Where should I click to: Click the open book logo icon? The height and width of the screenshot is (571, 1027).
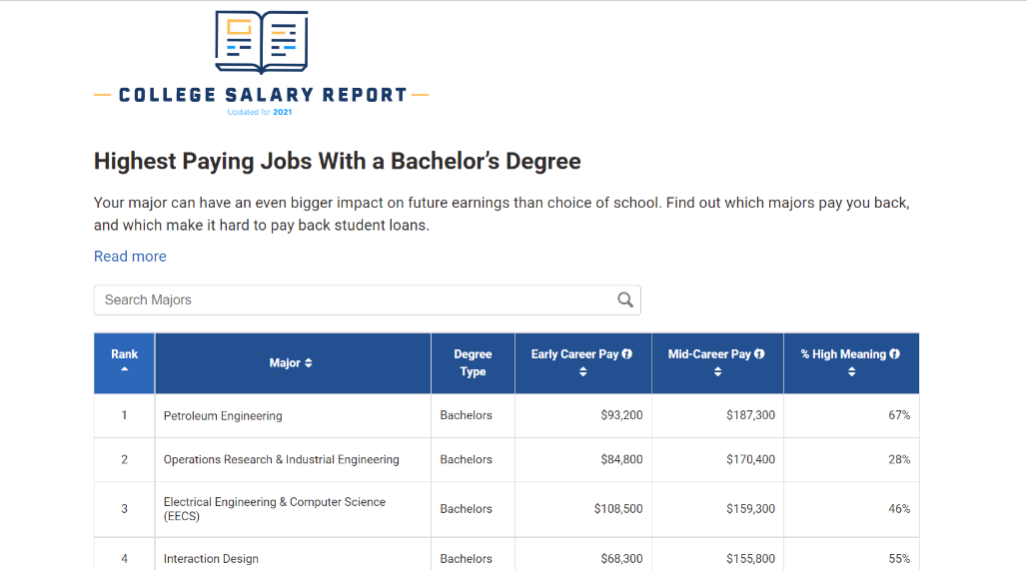click(x=261, y=42)
